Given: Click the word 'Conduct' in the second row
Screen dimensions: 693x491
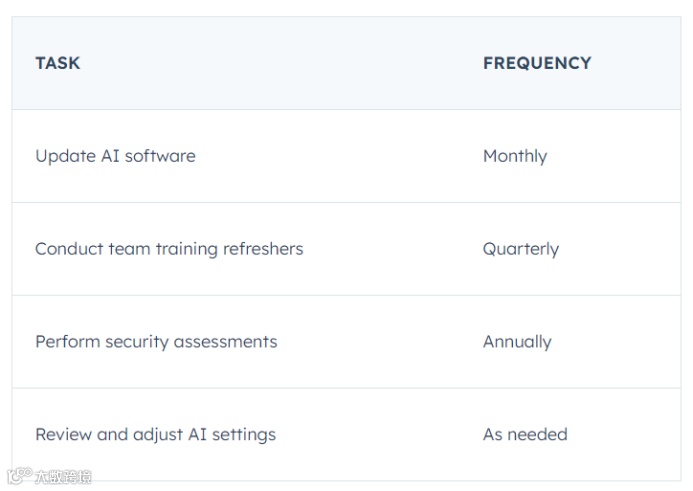Looking at the screenshot, I should (67, 249).
